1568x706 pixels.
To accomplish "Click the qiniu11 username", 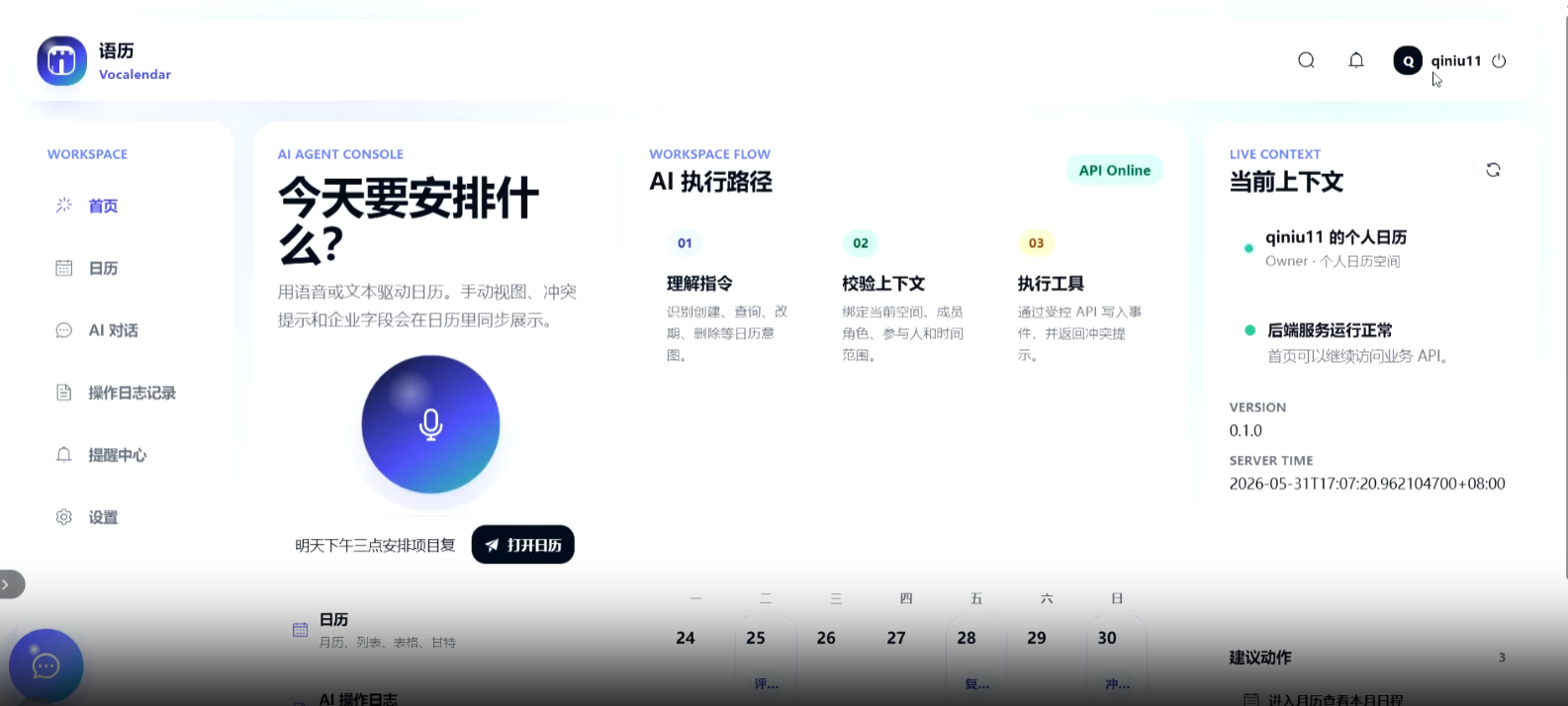I will (x=1455, y=60).
